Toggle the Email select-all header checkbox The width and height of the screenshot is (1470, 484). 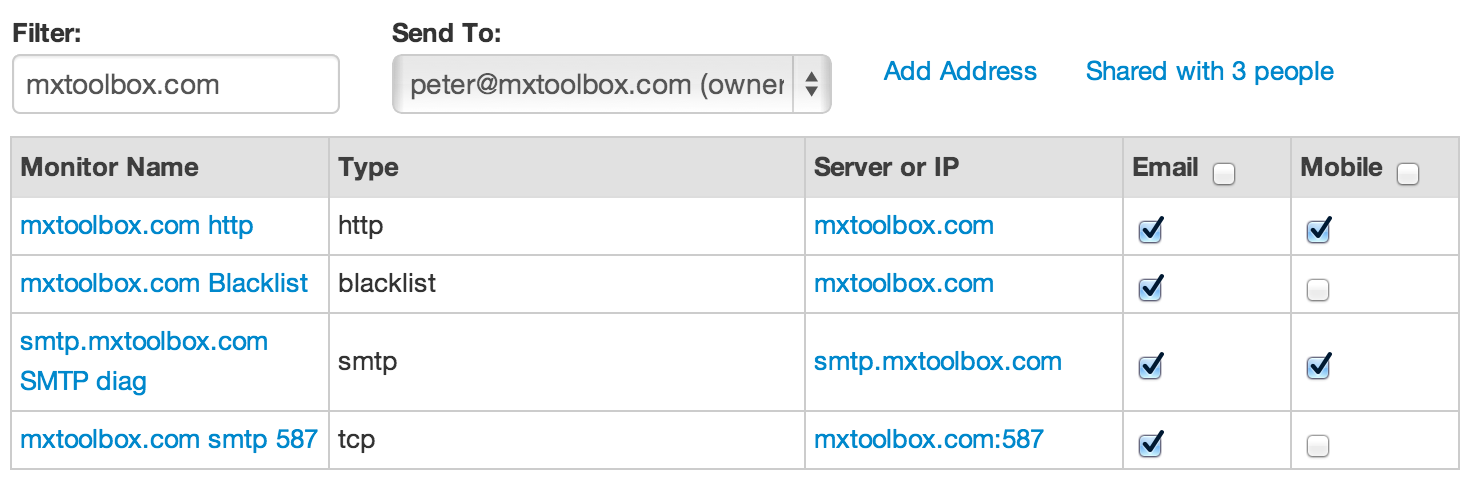tap(1223, 174)
